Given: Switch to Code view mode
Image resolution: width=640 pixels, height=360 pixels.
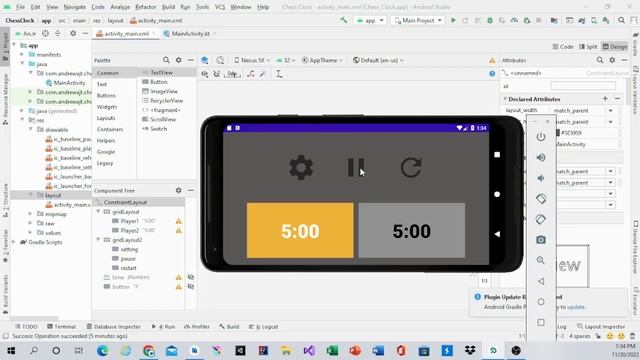Looking at the screenshot, I should click(x=563, y=47).
